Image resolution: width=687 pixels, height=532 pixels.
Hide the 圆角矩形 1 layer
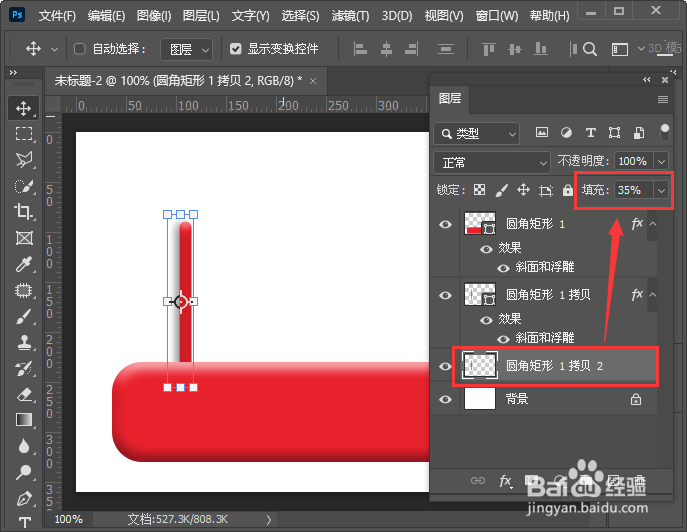pyautogui.click(x=446, y=224)
